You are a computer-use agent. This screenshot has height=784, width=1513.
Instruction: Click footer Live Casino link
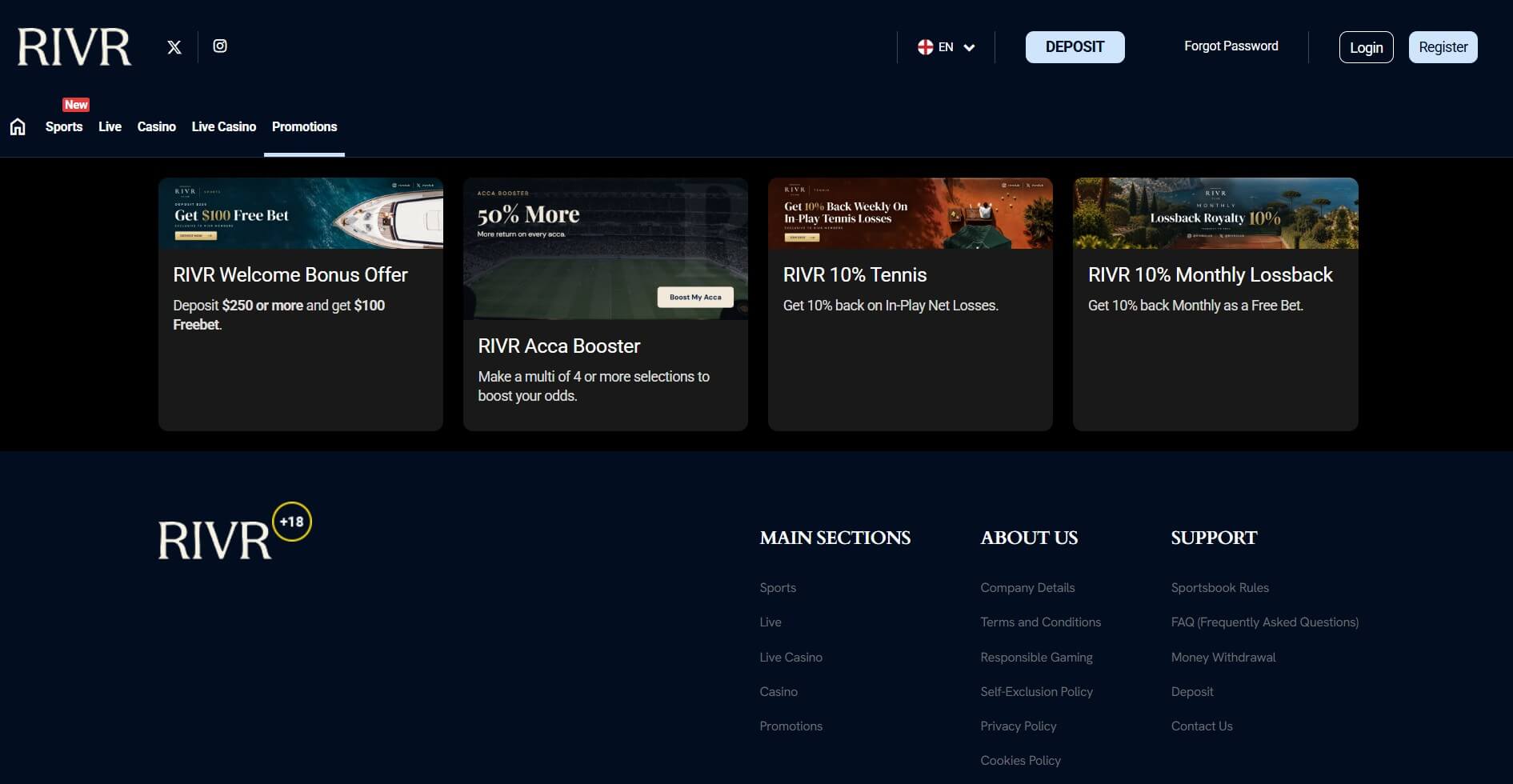click(x=791, y=657)
